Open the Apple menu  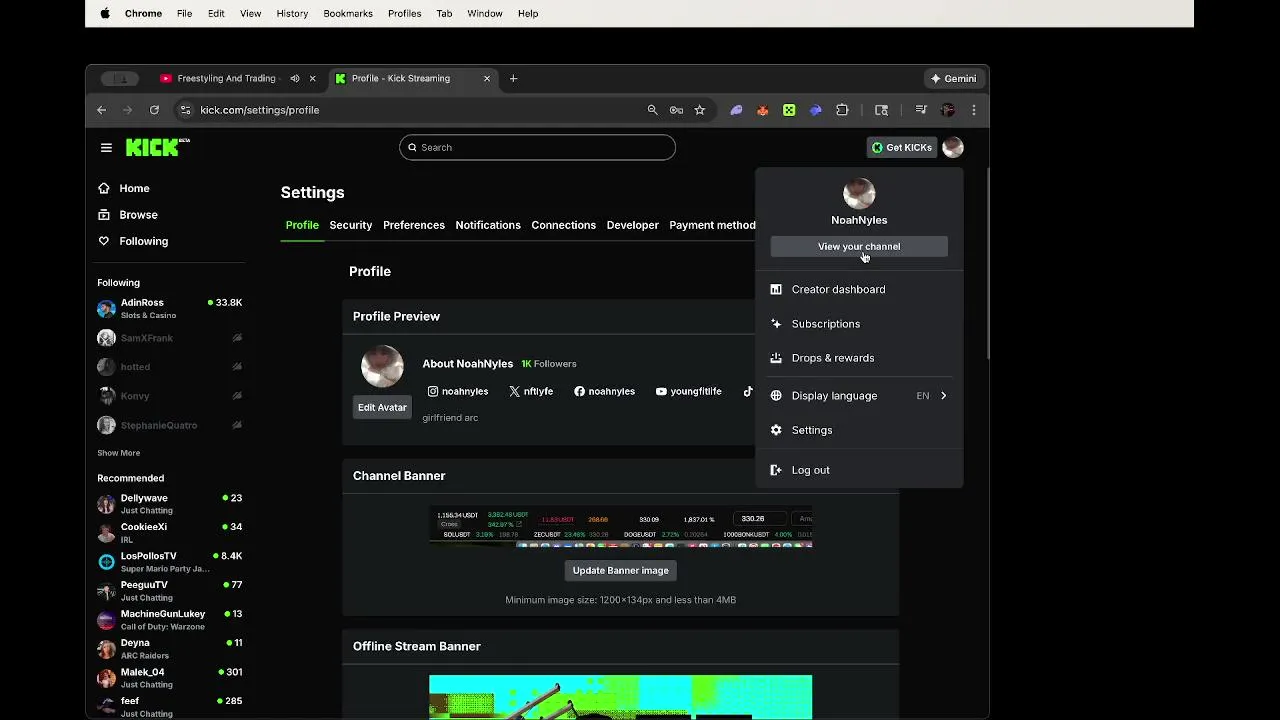[x=105, y=13]
